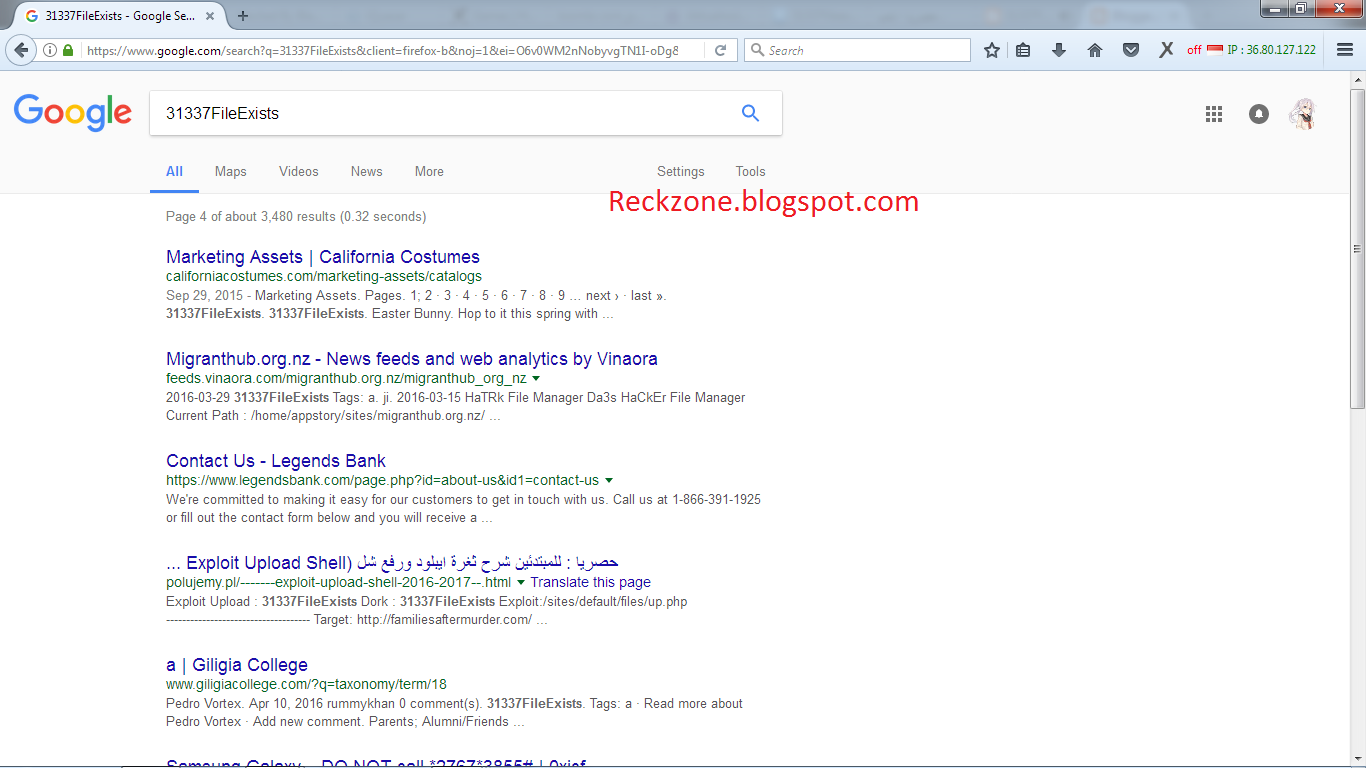Go to the Firefox home page icon

coord(1095,50)
